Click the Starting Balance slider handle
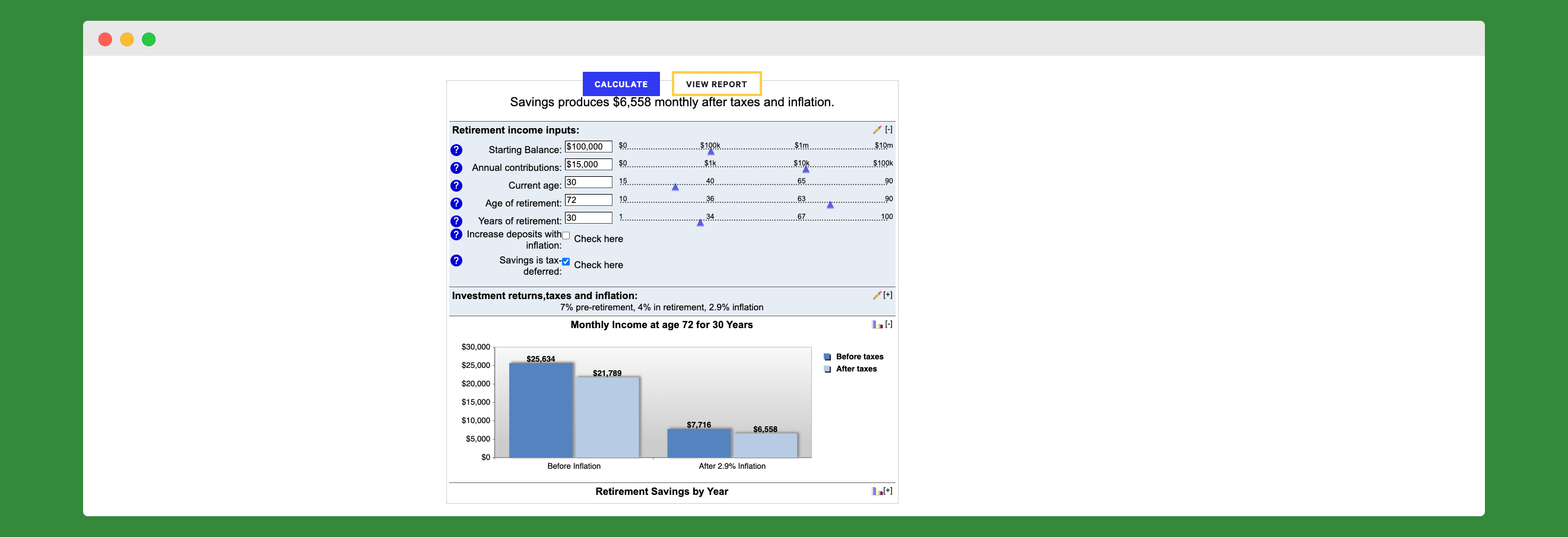The width and height of the screenshot is (1568, 537). [x=710, y=151]
